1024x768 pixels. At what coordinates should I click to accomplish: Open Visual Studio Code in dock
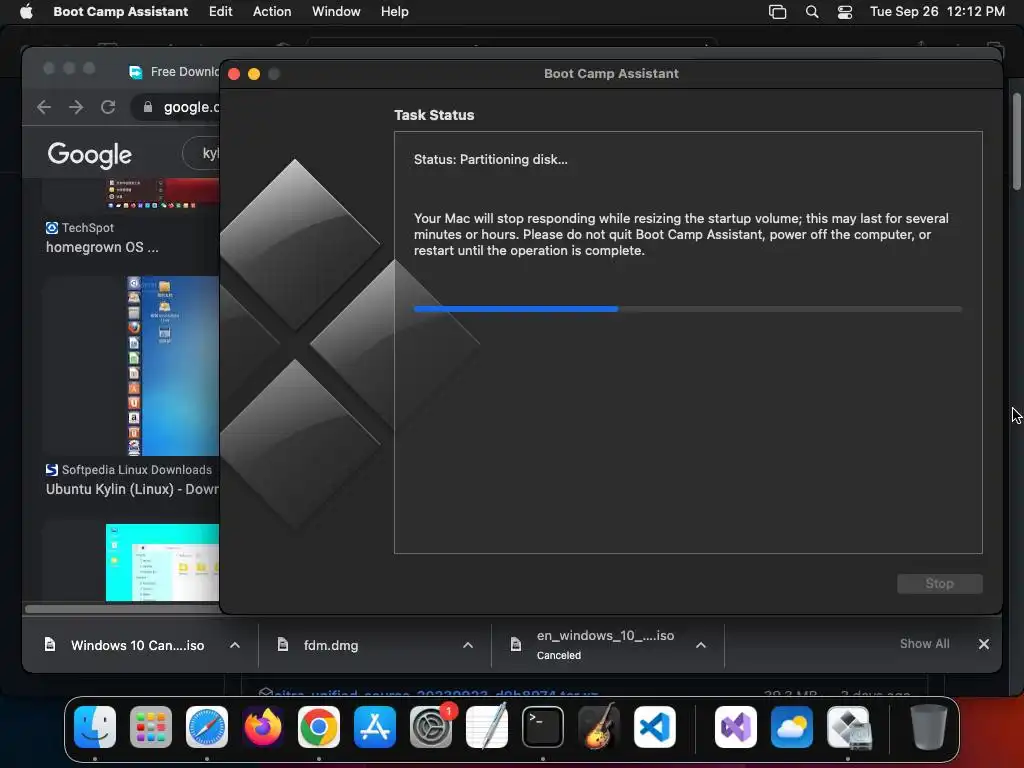[x=655, y=727]
